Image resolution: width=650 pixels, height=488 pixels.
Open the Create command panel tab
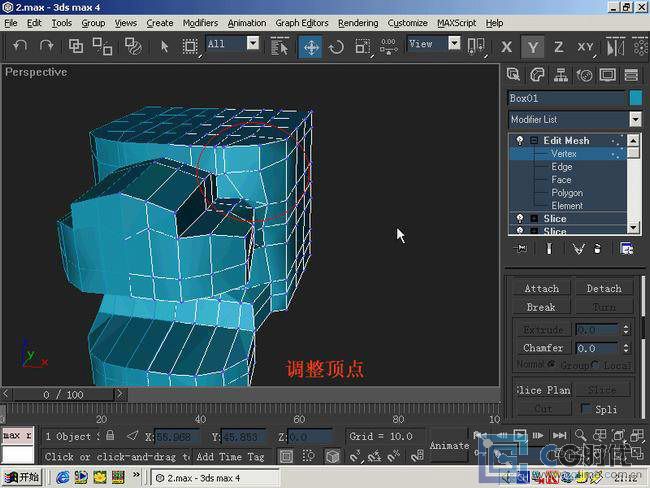pyautogui.click(x=513, y=75)
